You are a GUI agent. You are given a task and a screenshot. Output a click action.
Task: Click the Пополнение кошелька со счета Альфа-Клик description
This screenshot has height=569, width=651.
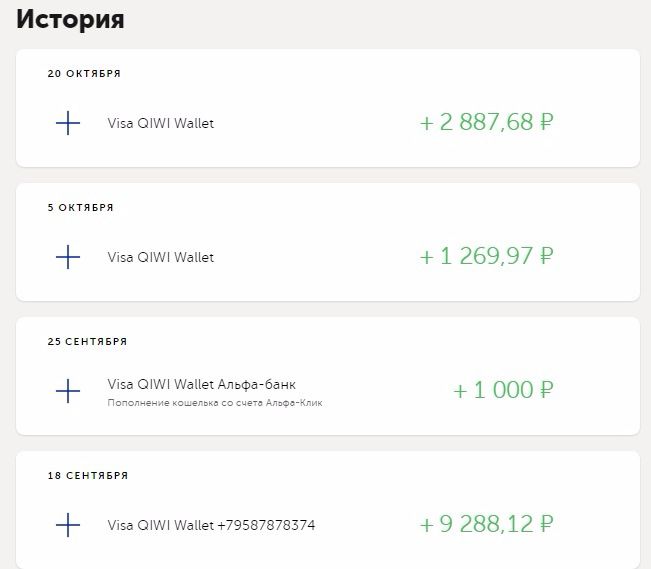[215, 403]
